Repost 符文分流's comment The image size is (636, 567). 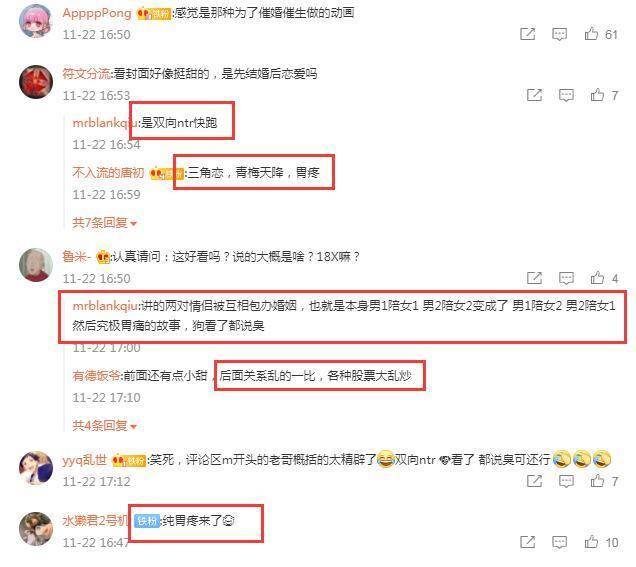[534, 95]
